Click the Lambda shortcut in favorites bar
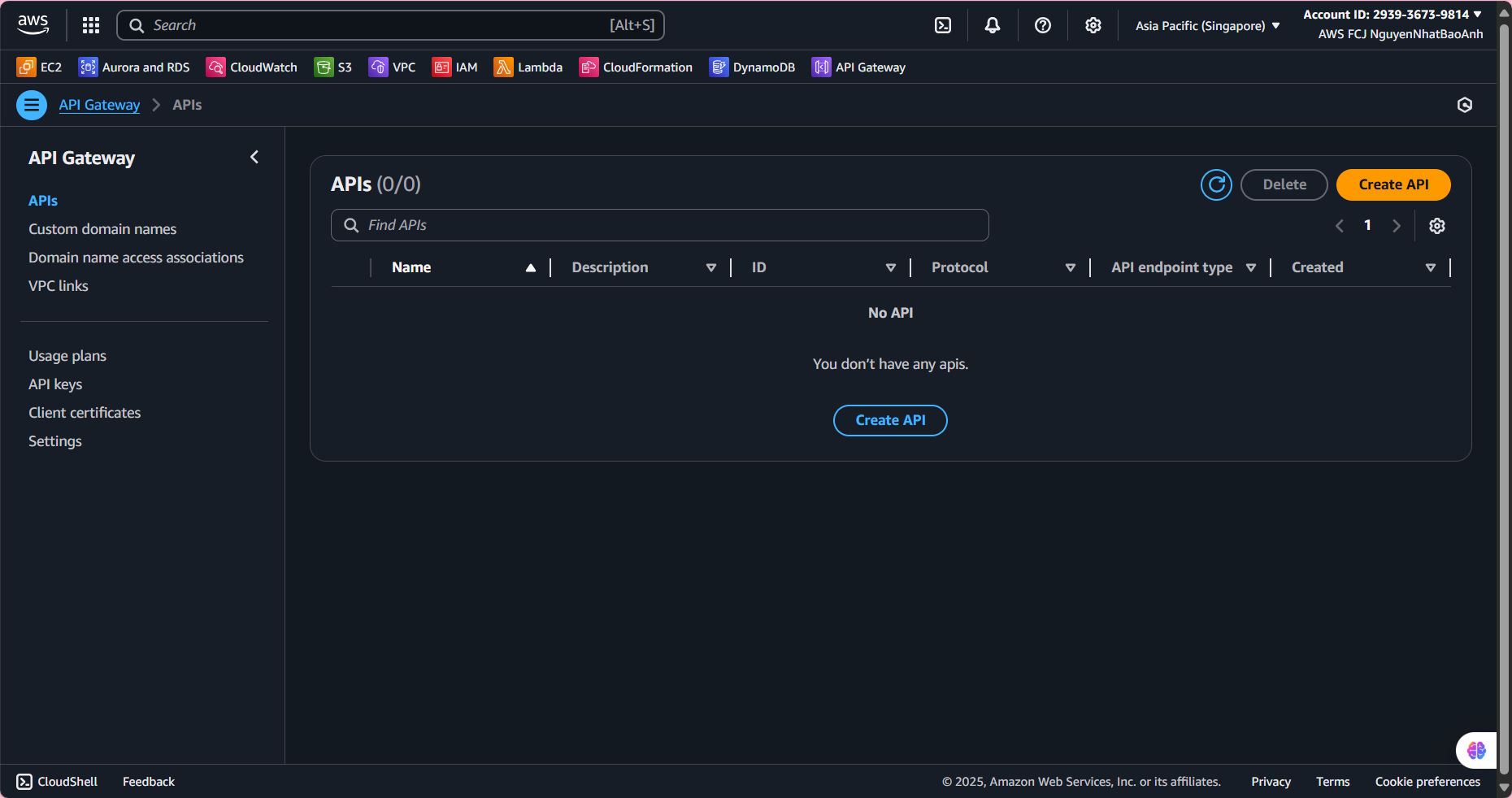Screen dimensions: 1512x798 click(528, 67)
